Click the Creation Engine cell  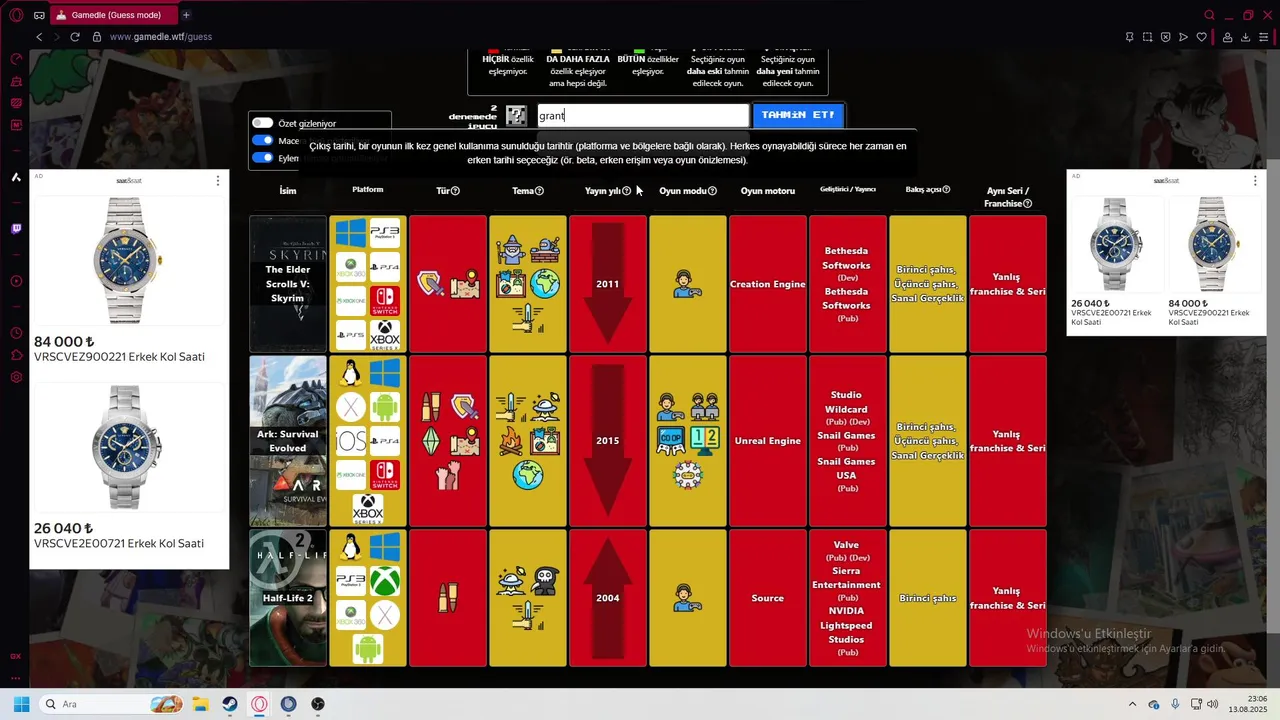(x=768, y=284)
